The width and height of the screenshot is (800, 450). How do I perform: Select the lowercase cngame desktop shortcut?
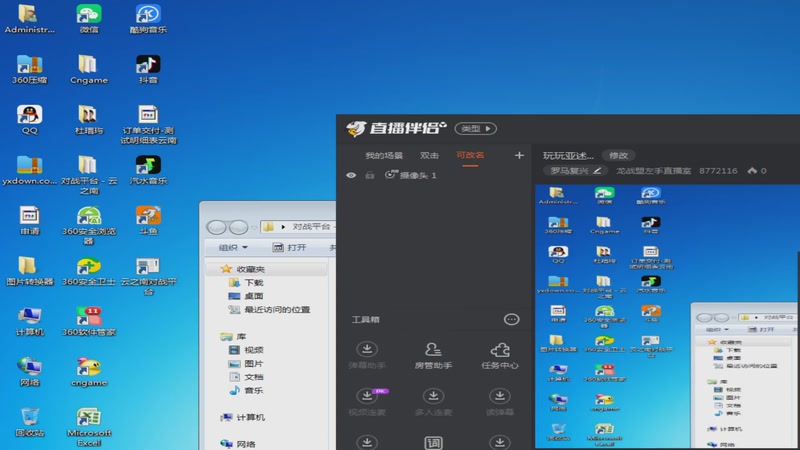click(x=89, y=371)
